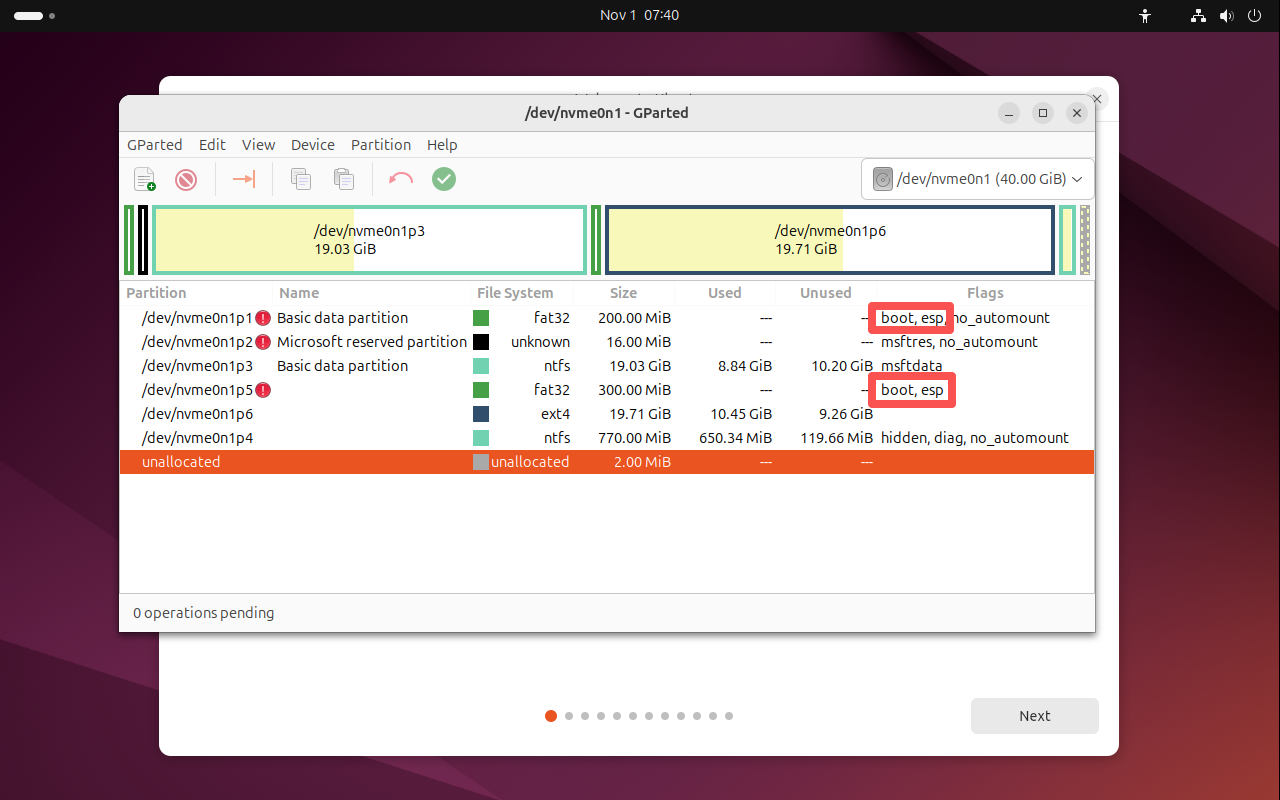Select the Resize/Move toolbar icon

[242, 178]
